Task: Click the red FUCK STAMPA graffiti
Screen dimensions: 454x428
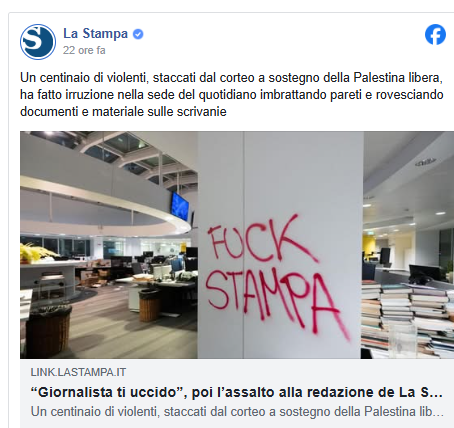Action: 277,277
